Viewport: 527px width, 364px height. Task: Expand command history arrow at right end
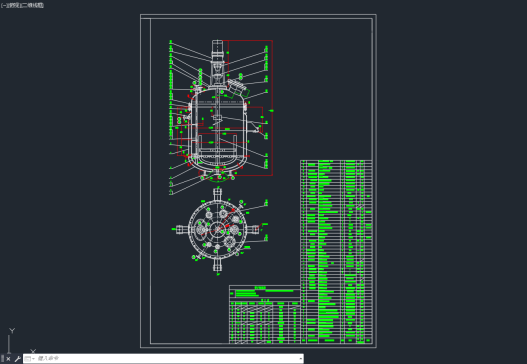point(300,359)
